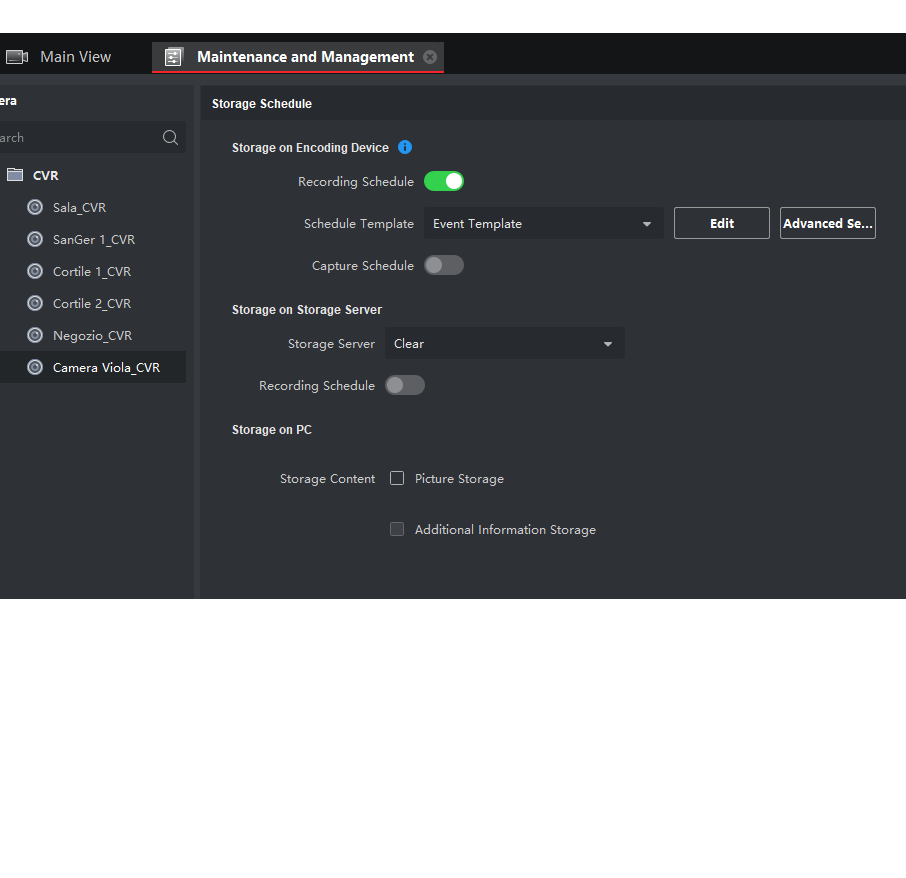This screenshot has height=878, width=906.
Task: Click the camera icon next to Sala_CVR
Action: (x=35, y=208)
